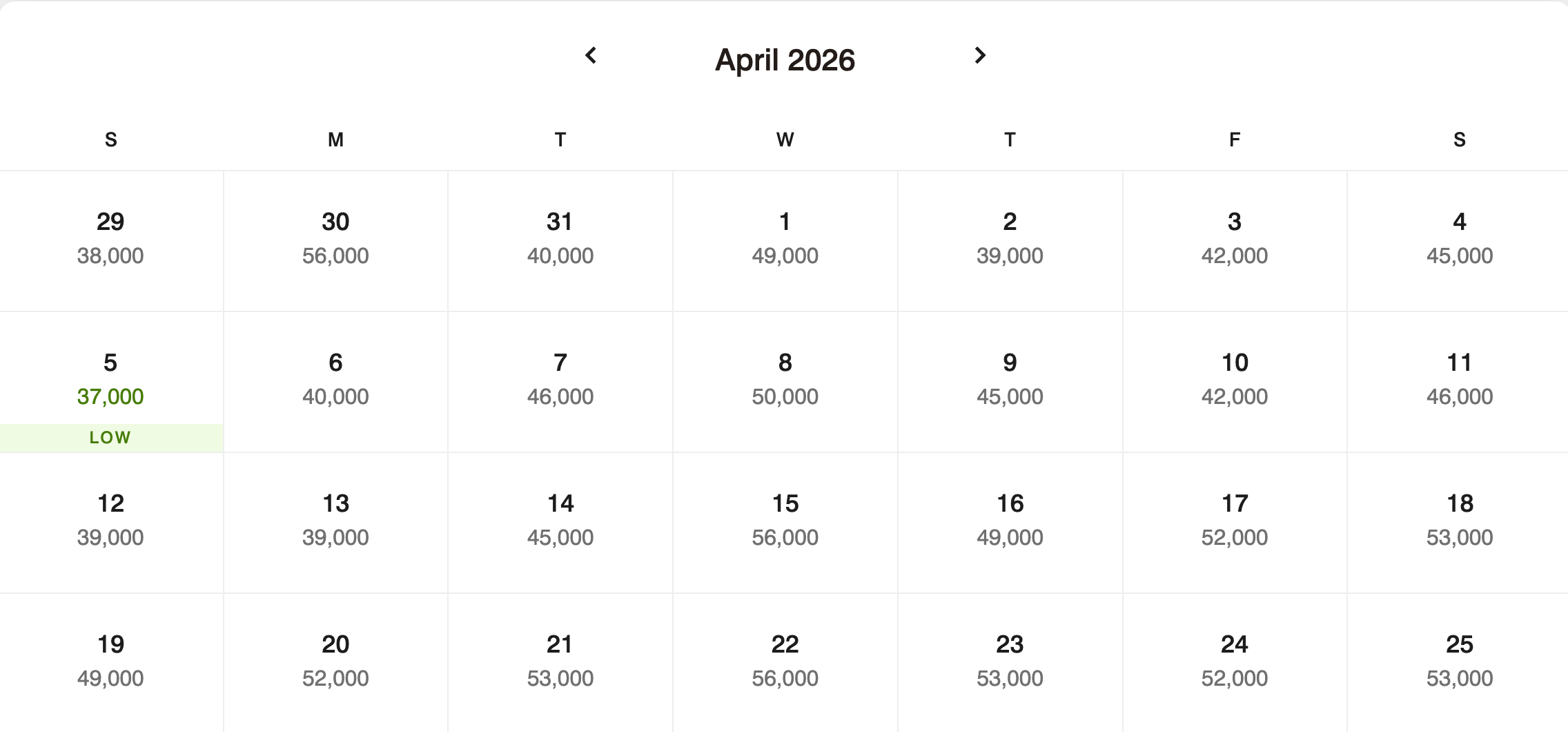Open the April 2026 month header

[785, 60]
